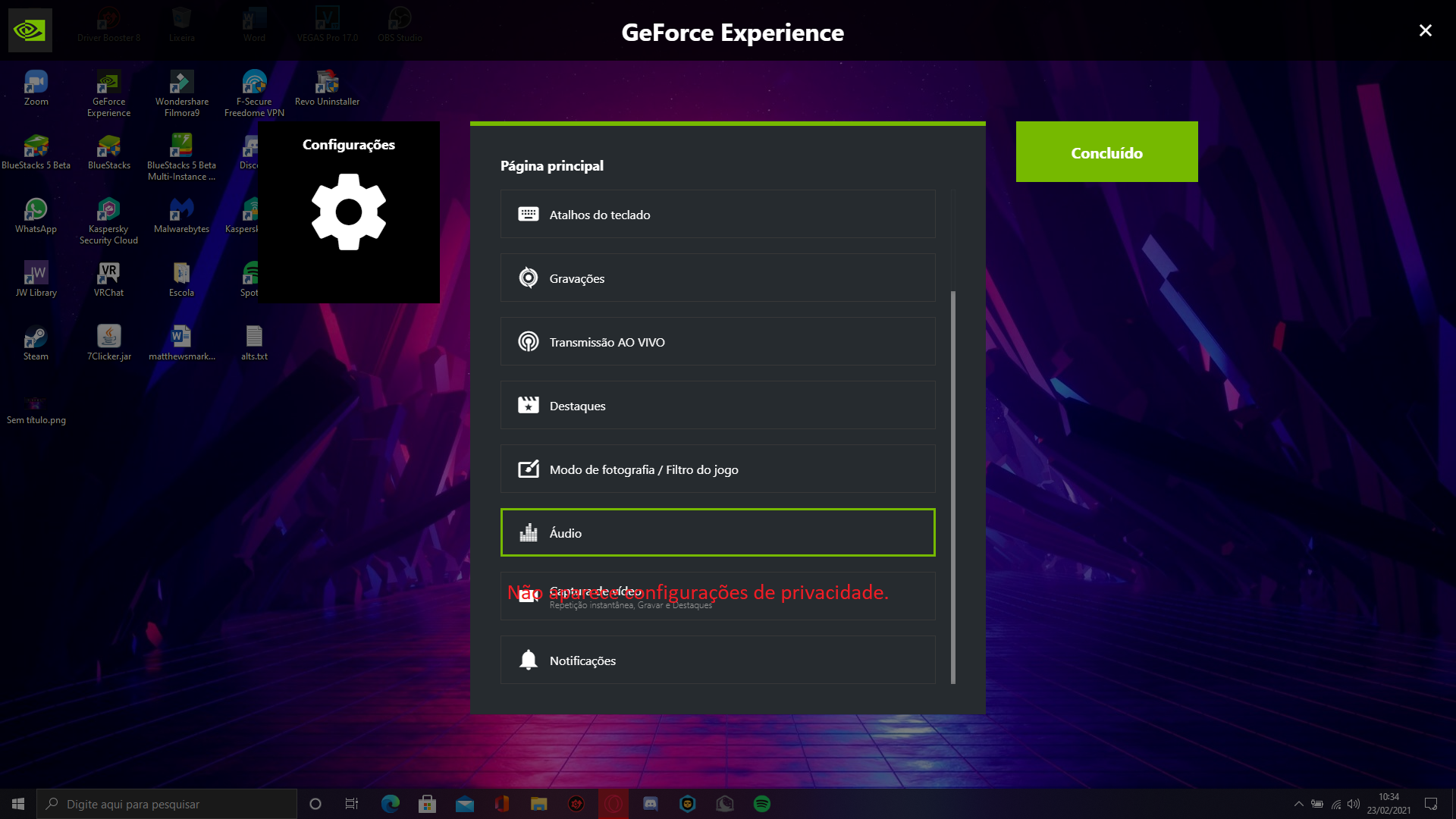Screen dimensions: 1456x819
Task: Open Revo Uninstaller desktop shortcut
Action: coord(327,88)
